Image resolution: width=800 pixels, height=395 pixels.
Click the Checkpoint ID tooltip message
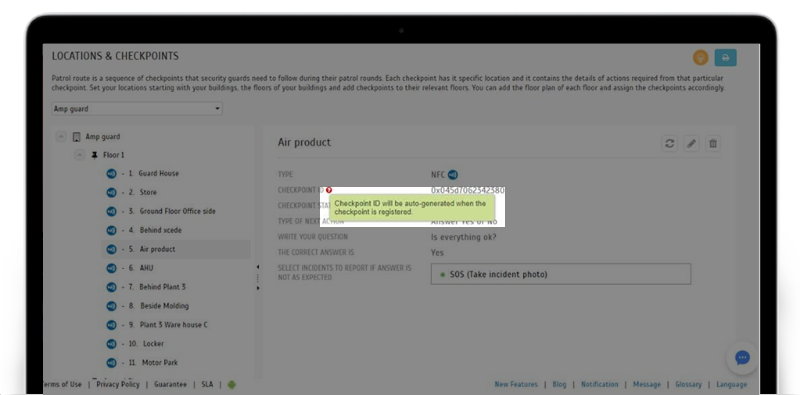412,207
